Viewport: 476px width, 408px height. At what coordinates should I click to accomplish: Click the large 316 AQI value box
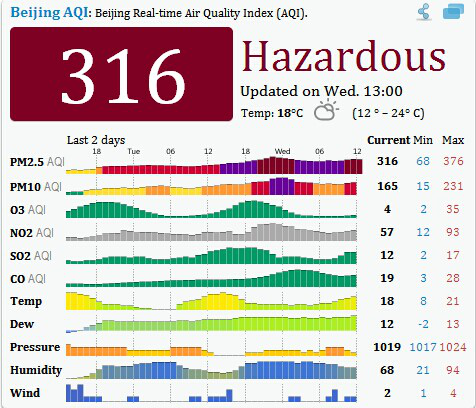[122, 74]
